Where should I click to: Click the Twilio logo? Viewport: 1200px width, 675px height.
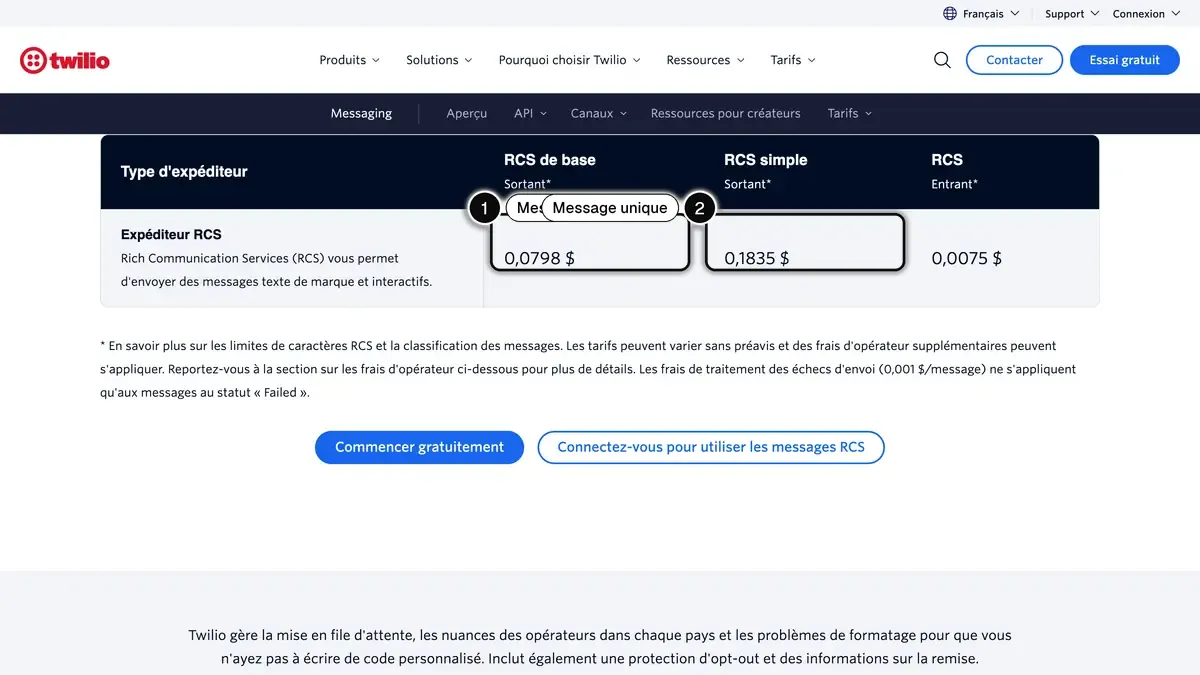(65, 60)
